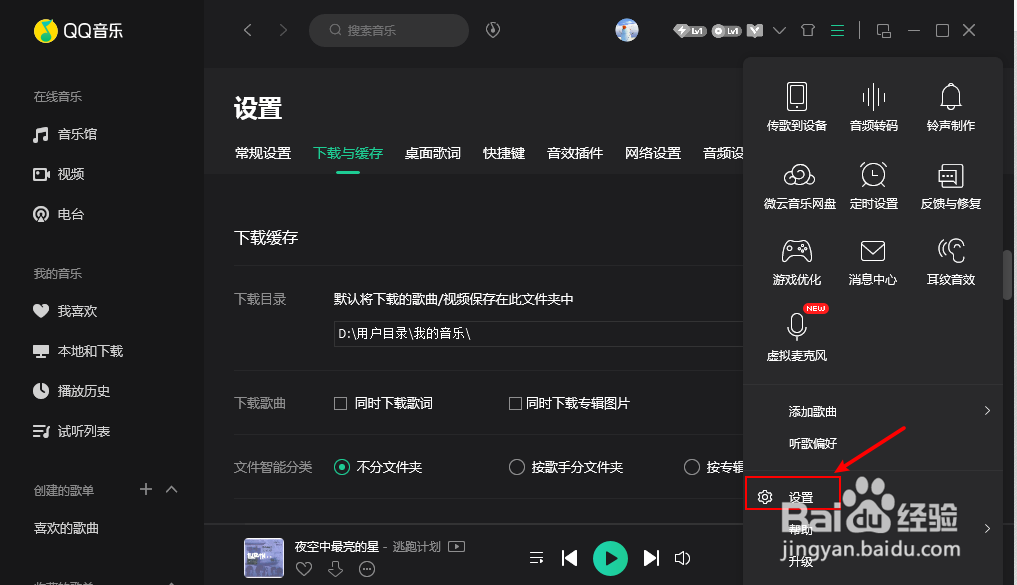Select the 按歌手分文件夹 option

[517, 466]
